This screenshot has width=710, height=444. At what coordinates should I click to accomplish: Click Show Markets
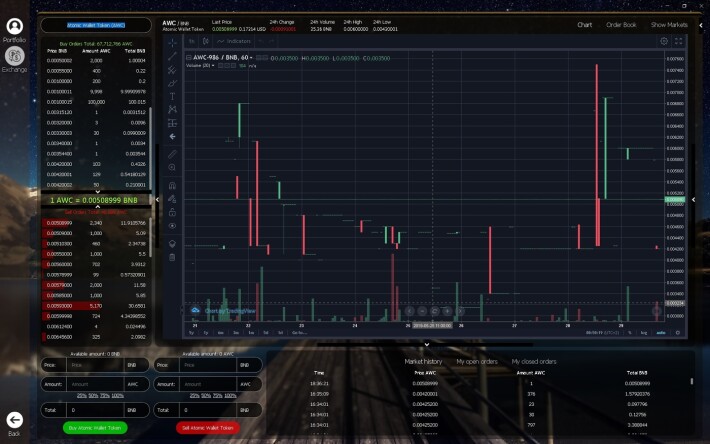(669, 25)
